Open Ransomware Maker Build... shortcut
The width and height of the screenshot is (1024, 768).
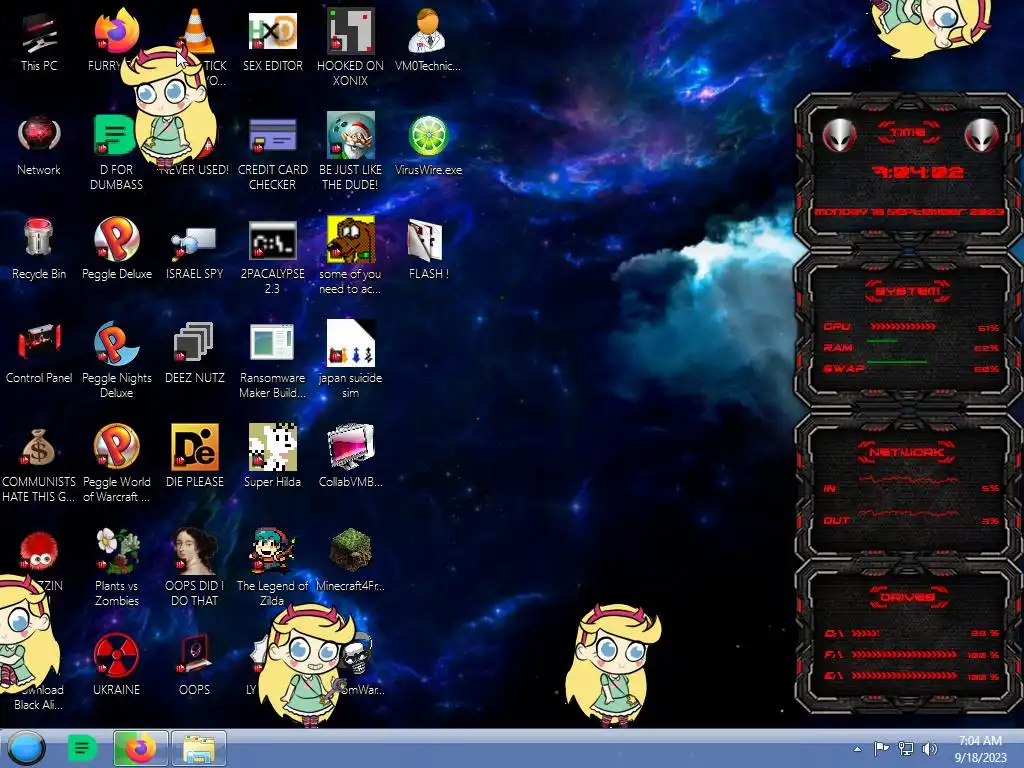[x=272, y=360]
